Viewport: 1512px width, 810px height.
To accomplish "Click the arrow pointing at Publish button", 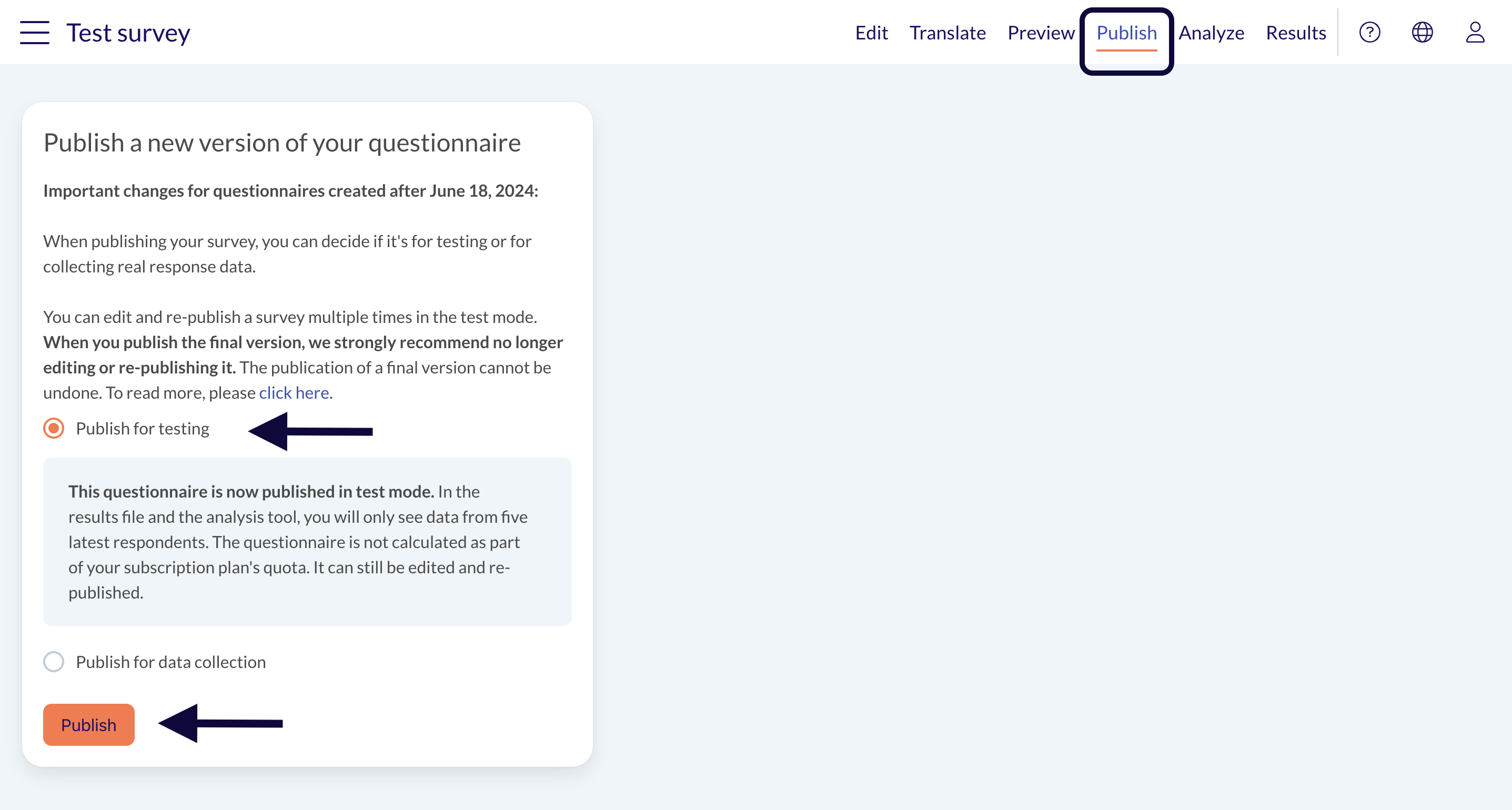I will (220, 723).
